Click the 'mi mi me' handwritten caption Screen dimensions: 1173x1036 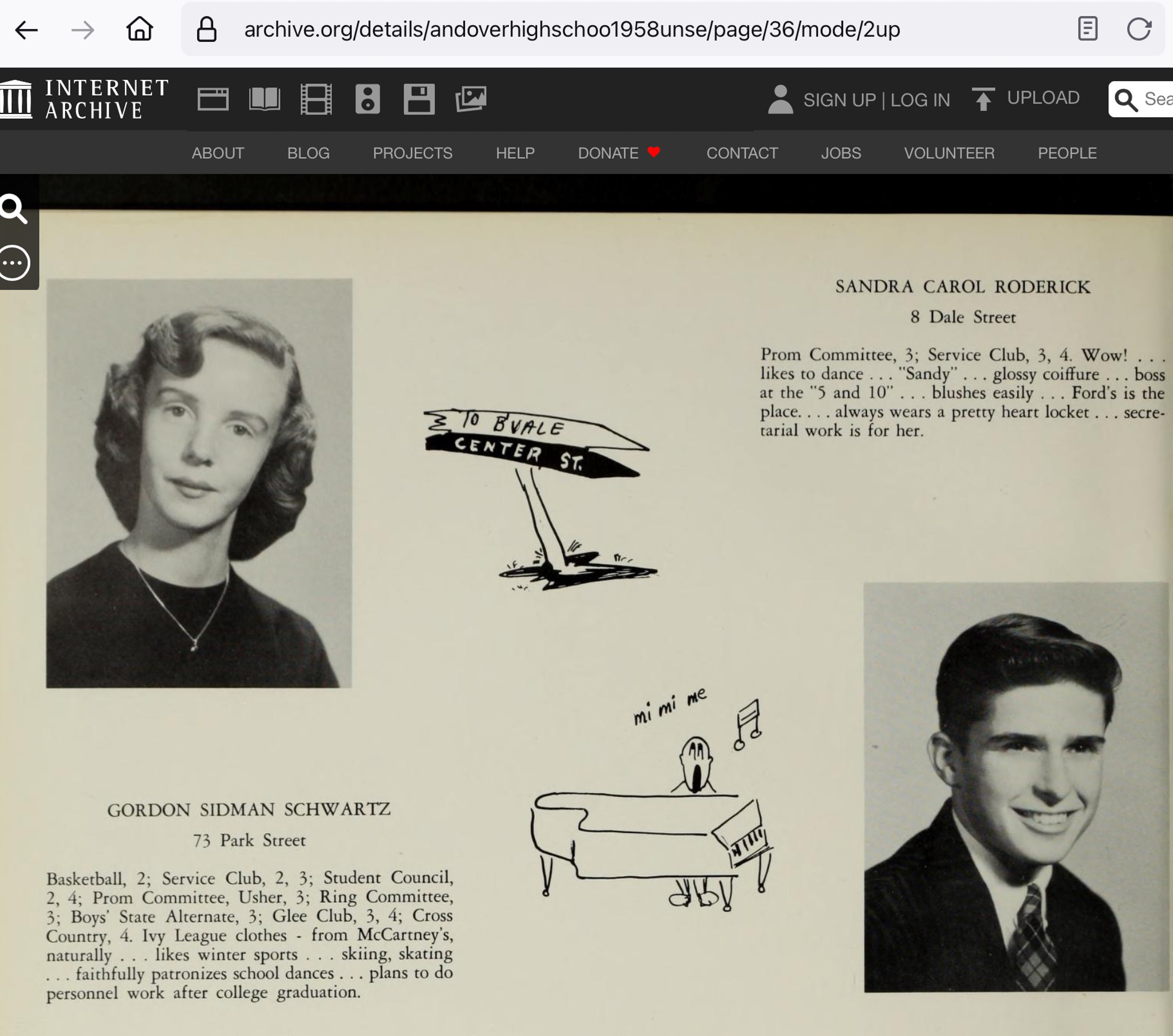670,707
